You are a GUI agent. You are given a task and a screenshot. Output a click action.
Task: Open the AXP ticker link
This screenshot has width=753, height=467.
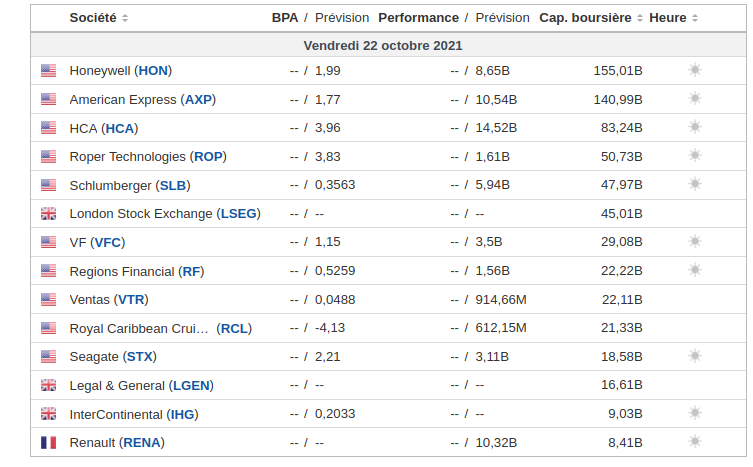(199, 99)
